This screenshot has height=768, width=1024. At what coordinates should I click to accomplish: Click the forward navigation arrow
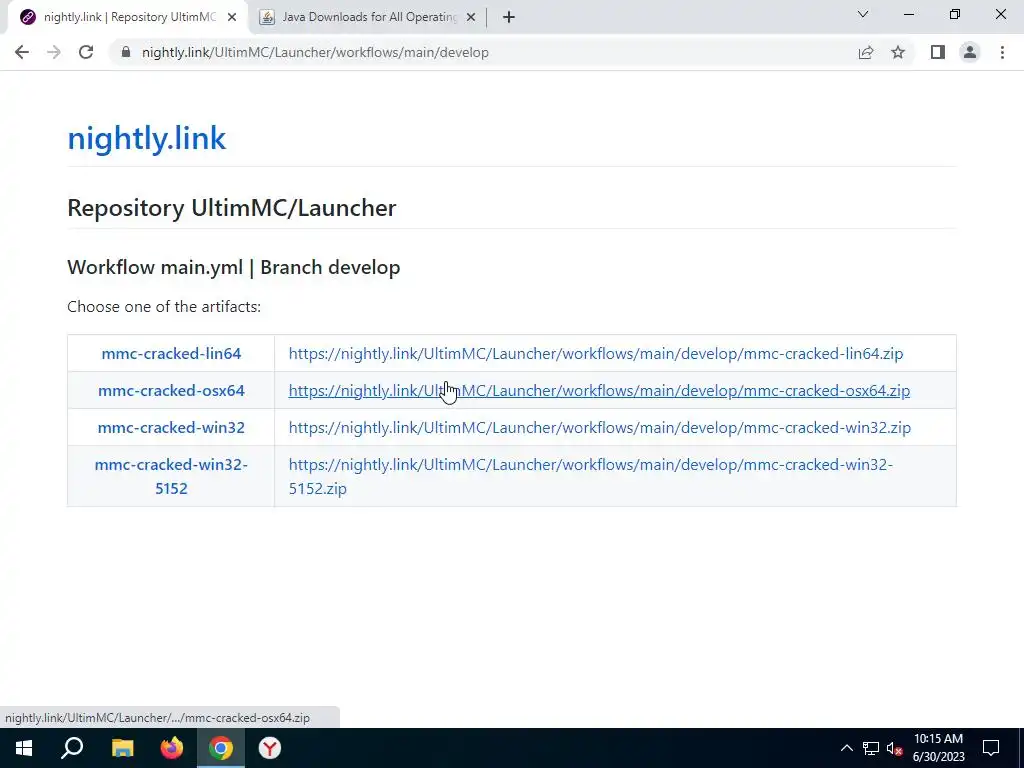[54, 52]
